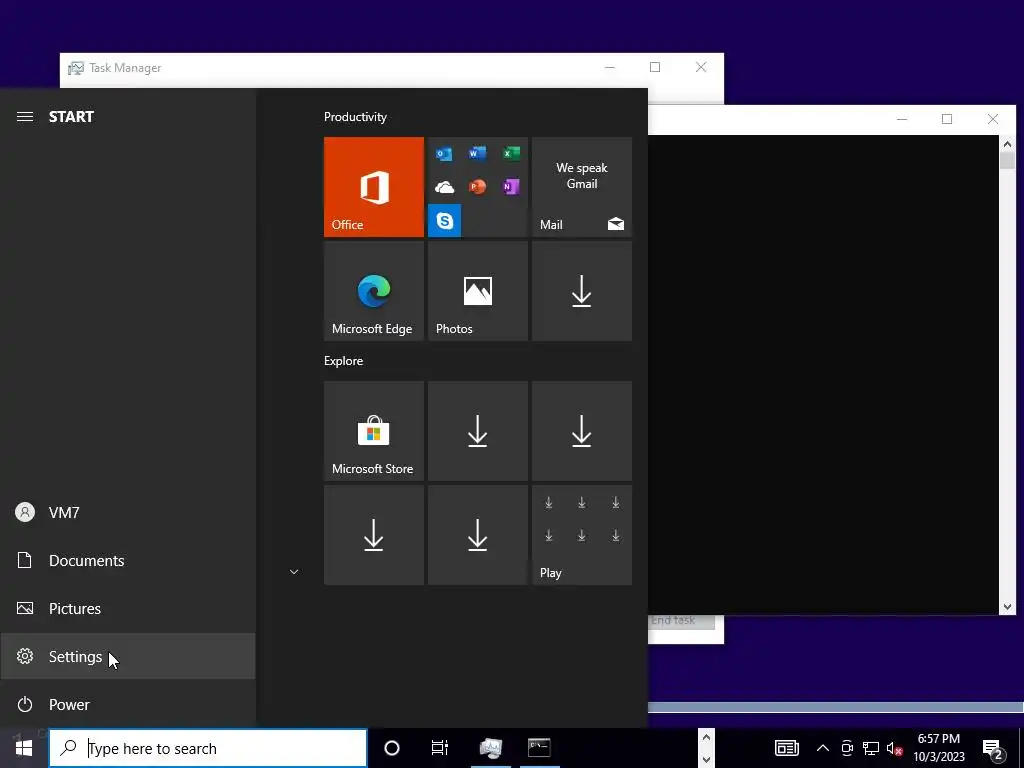Click the End task button in Task Manager
Viewport: 1024px width, 768px height.
tap(682, 621)
